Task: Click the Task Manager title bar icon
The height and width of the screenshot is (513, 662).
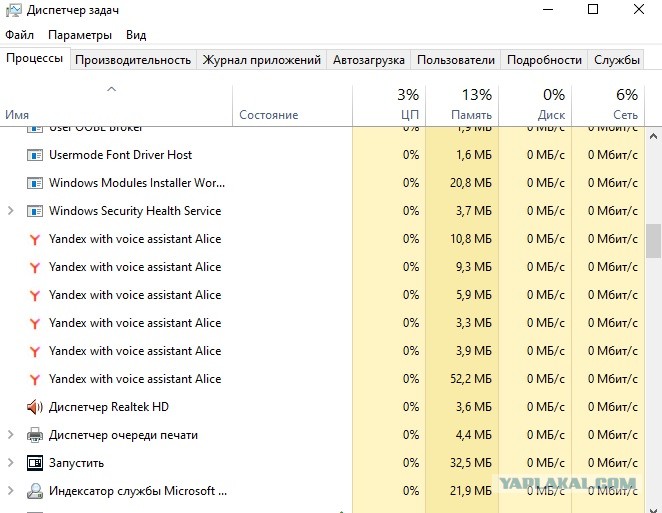Action: 13,9
